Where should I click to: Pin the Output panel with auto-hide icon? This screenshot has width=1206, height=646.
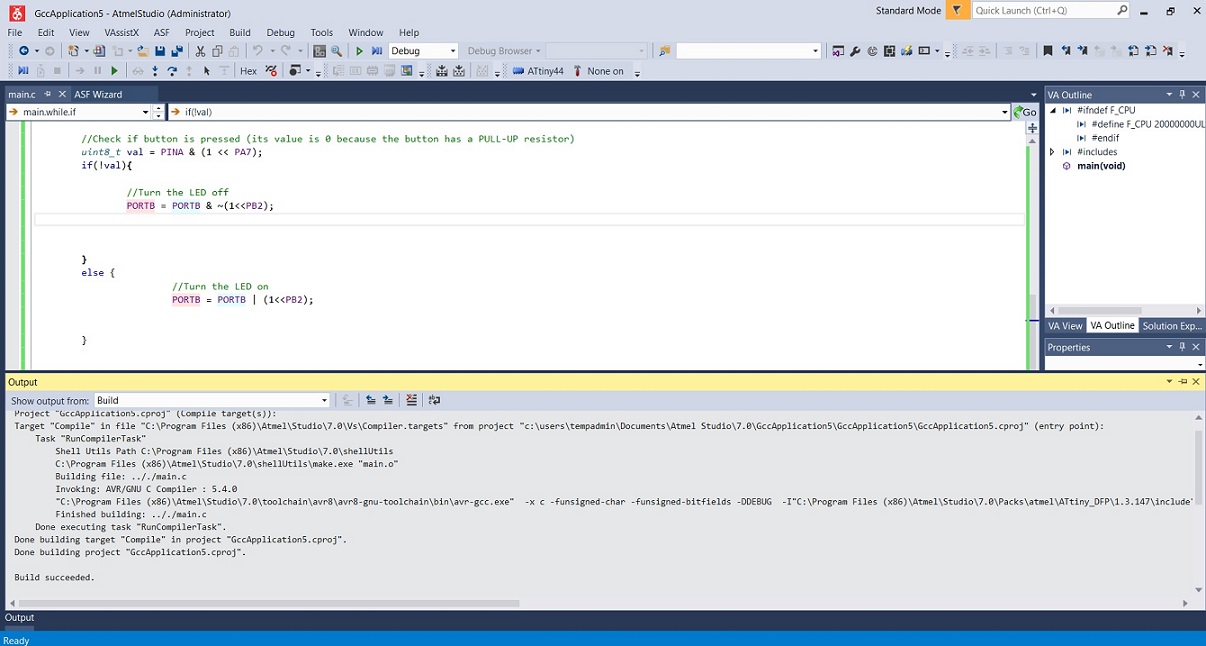[1183, 382]
